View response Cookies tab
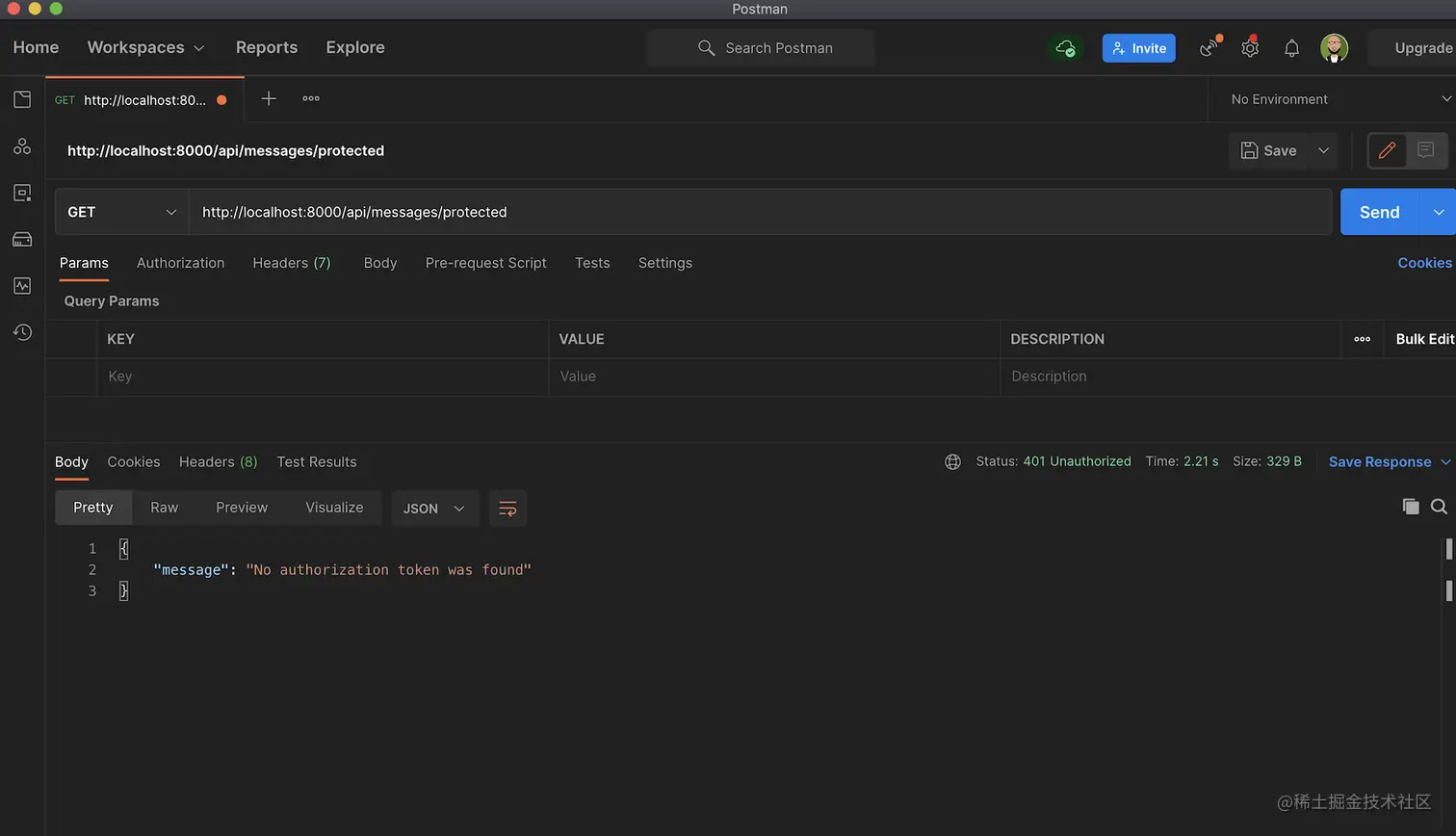 click(134, 462)
